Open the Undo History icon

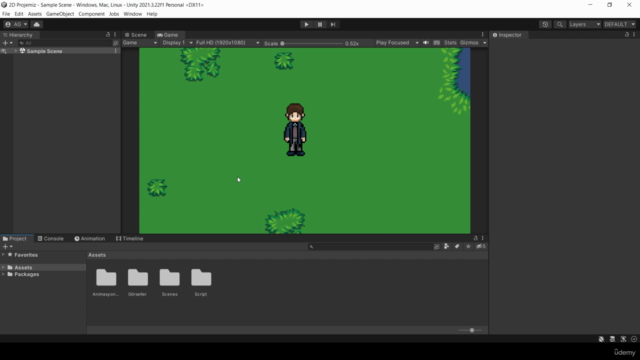pyautogui.click(x=545, y=24)
